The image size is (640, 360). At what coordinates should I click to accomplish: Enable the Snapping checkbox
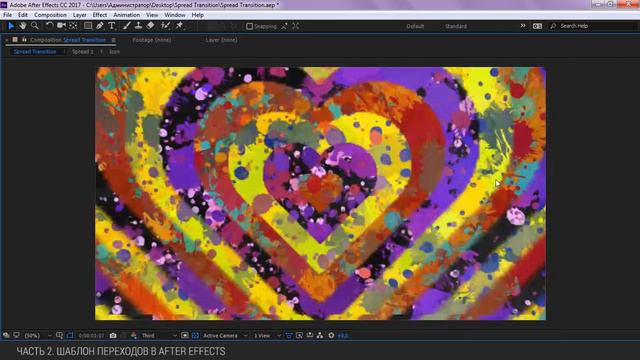249,27
